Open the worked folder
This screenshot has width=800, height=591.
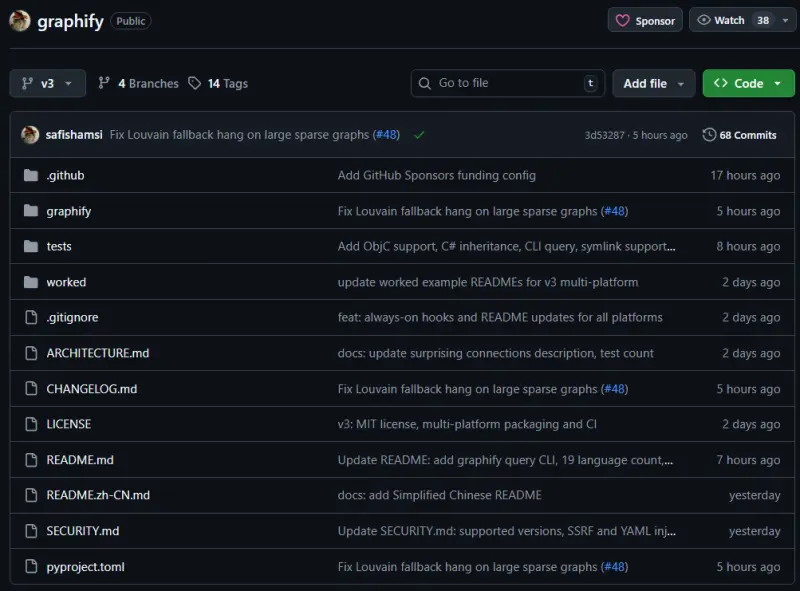click(x=66, y=282)
